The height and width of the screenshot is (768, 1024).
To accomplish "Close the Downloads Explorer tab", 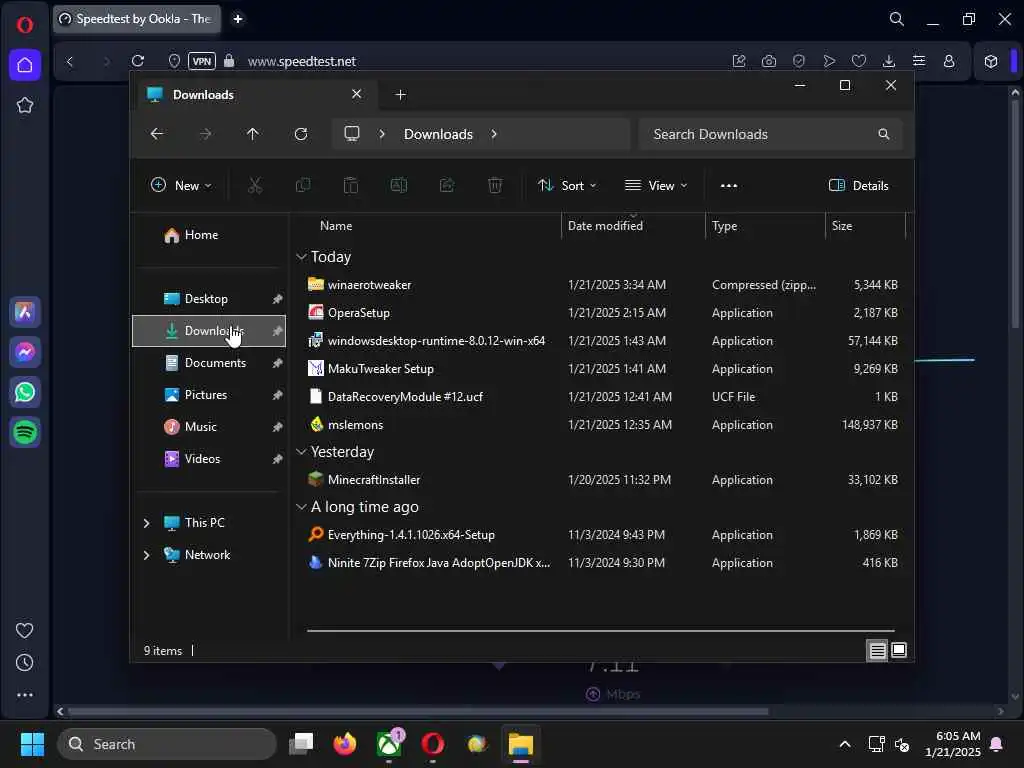I will click(x=357, y=94).
